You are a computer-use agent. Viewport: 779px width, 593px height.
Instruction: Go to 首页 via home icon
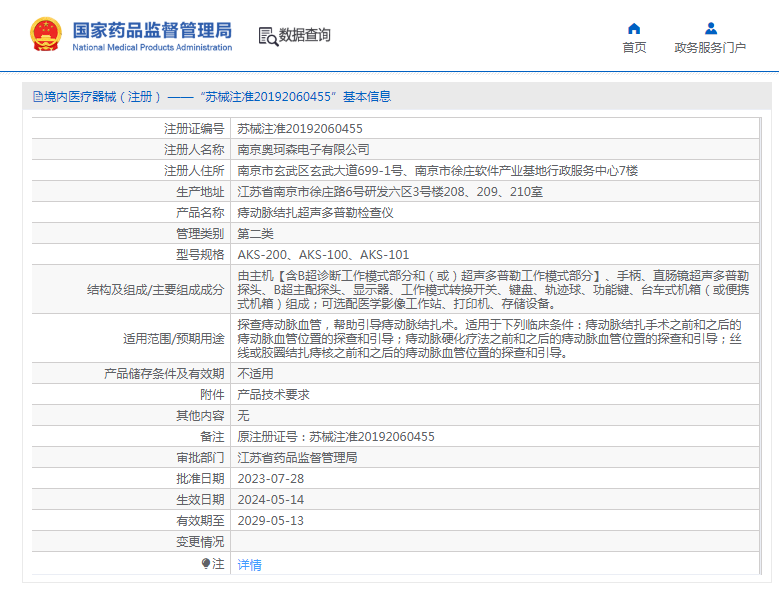634,28
